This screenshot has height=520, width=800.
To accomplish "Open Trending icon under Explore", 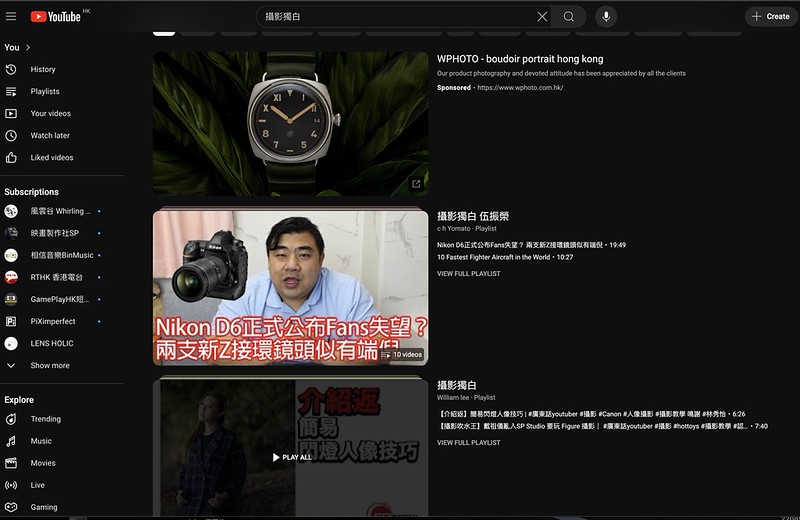I will (11, 419).
